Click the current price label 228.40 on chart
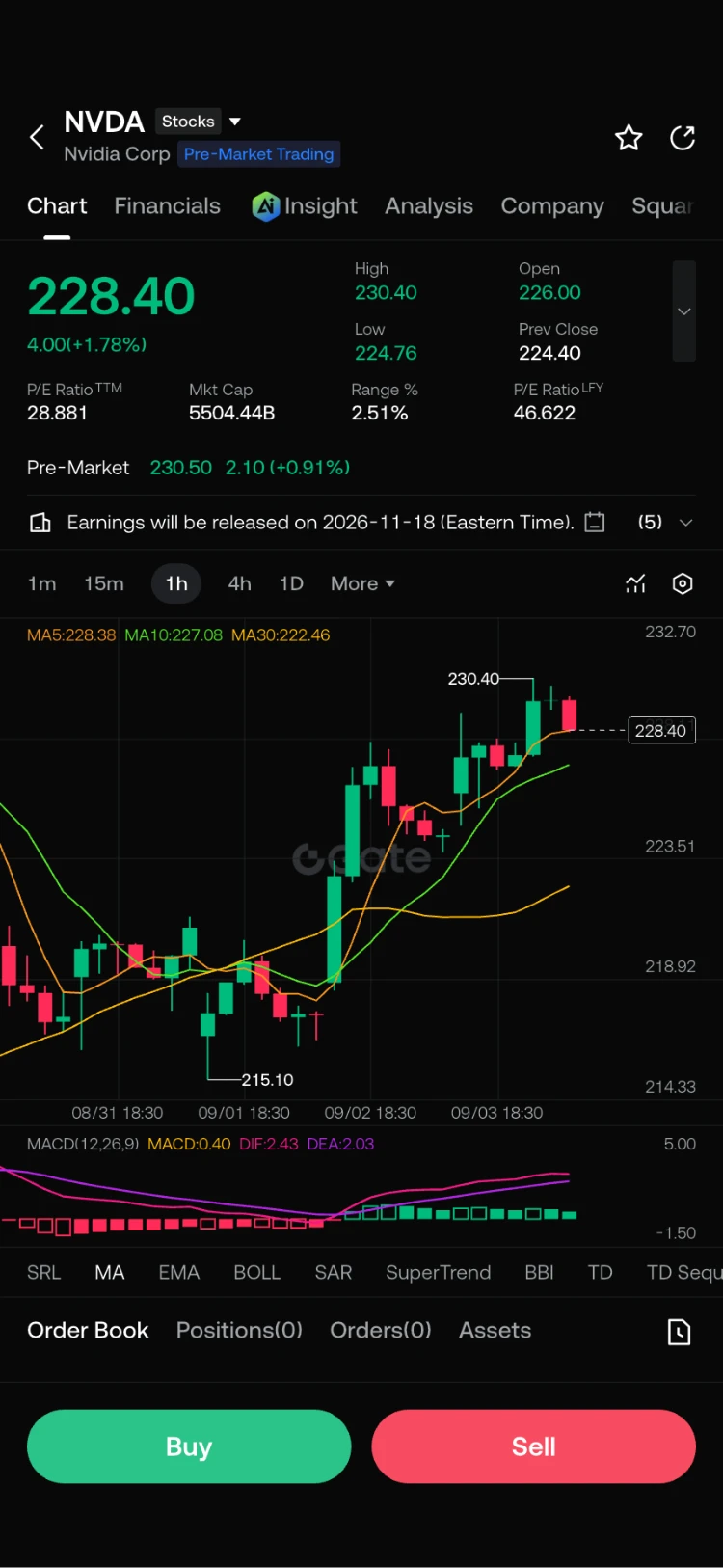723x1568 pixels. pos(661,731)
